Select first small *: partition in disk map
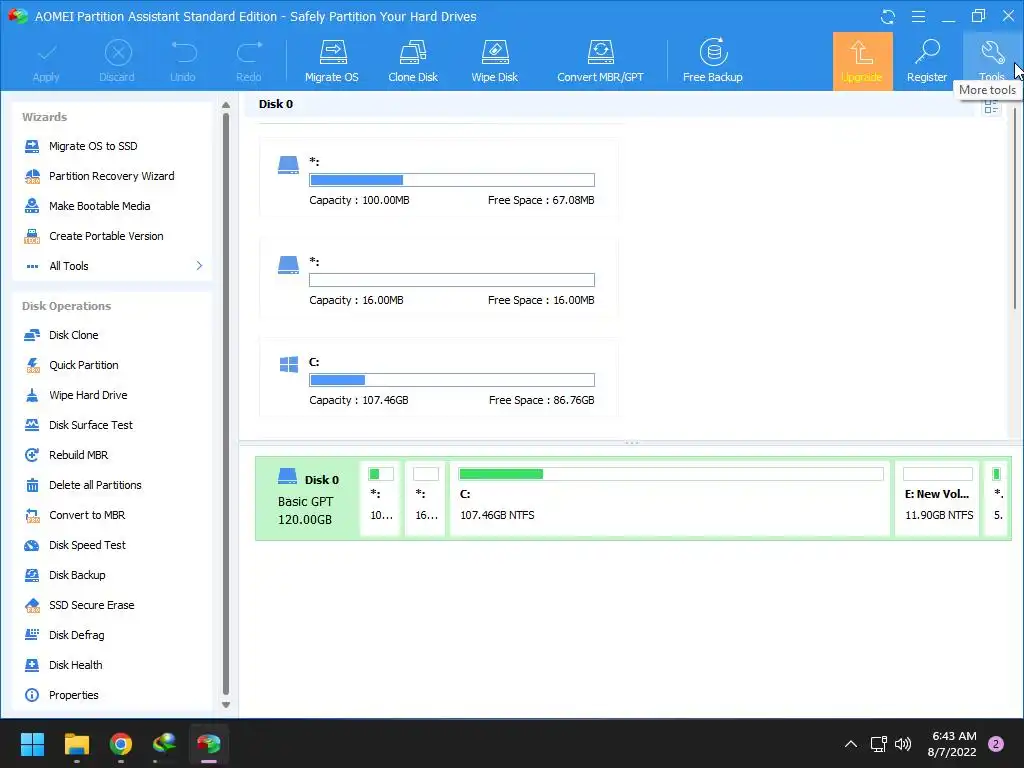The height and width of the screenshot is (768, 1024). (x=380, y=499)
